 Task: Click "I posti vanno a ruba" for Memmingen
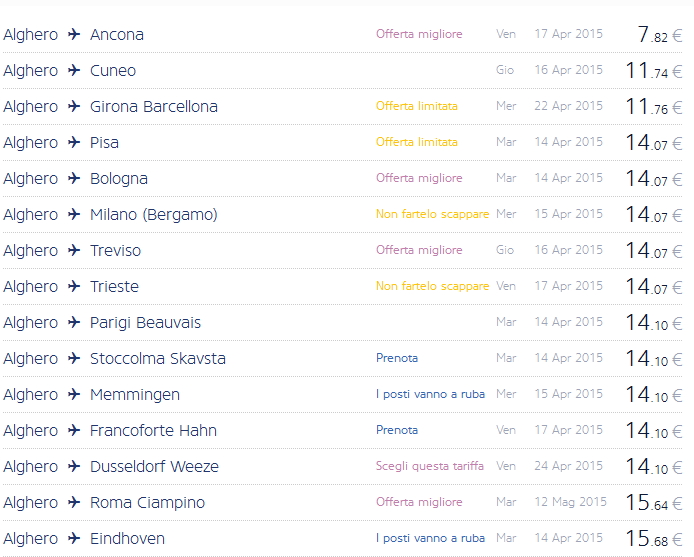click(x=430, y=394)
